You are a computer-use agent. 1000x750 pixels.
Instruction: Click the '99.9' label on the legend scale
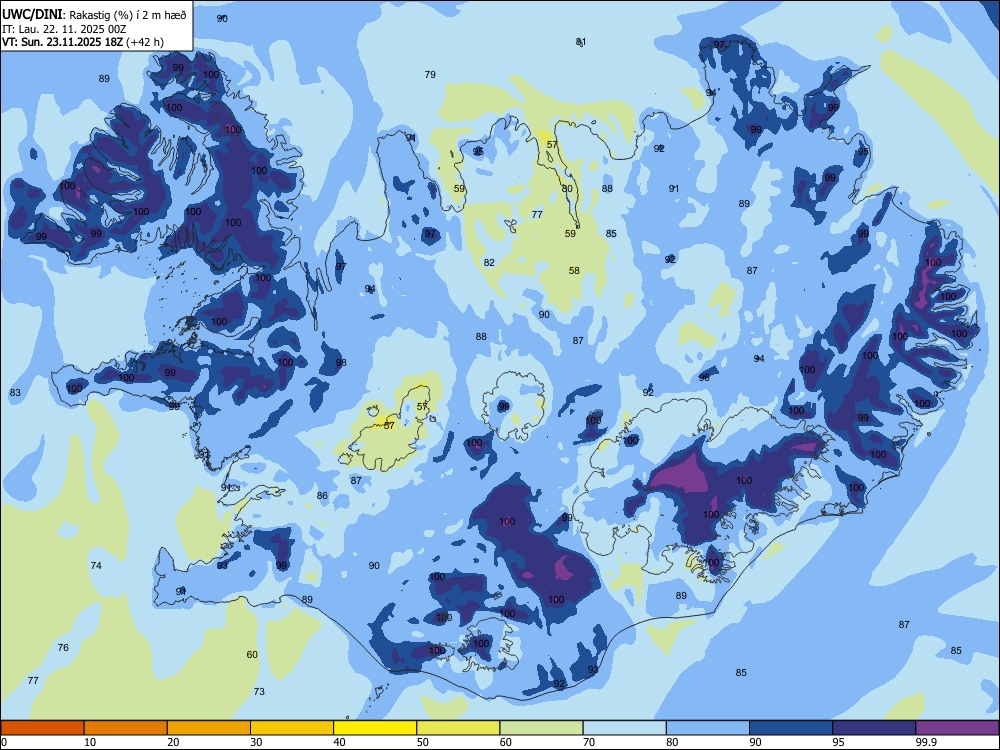click(x=925, y=742)
